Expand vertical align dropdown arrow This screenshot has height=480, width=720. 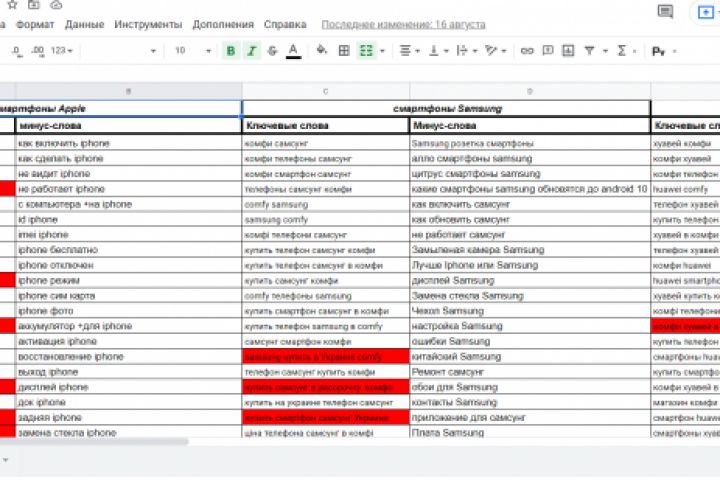(446, 51)
